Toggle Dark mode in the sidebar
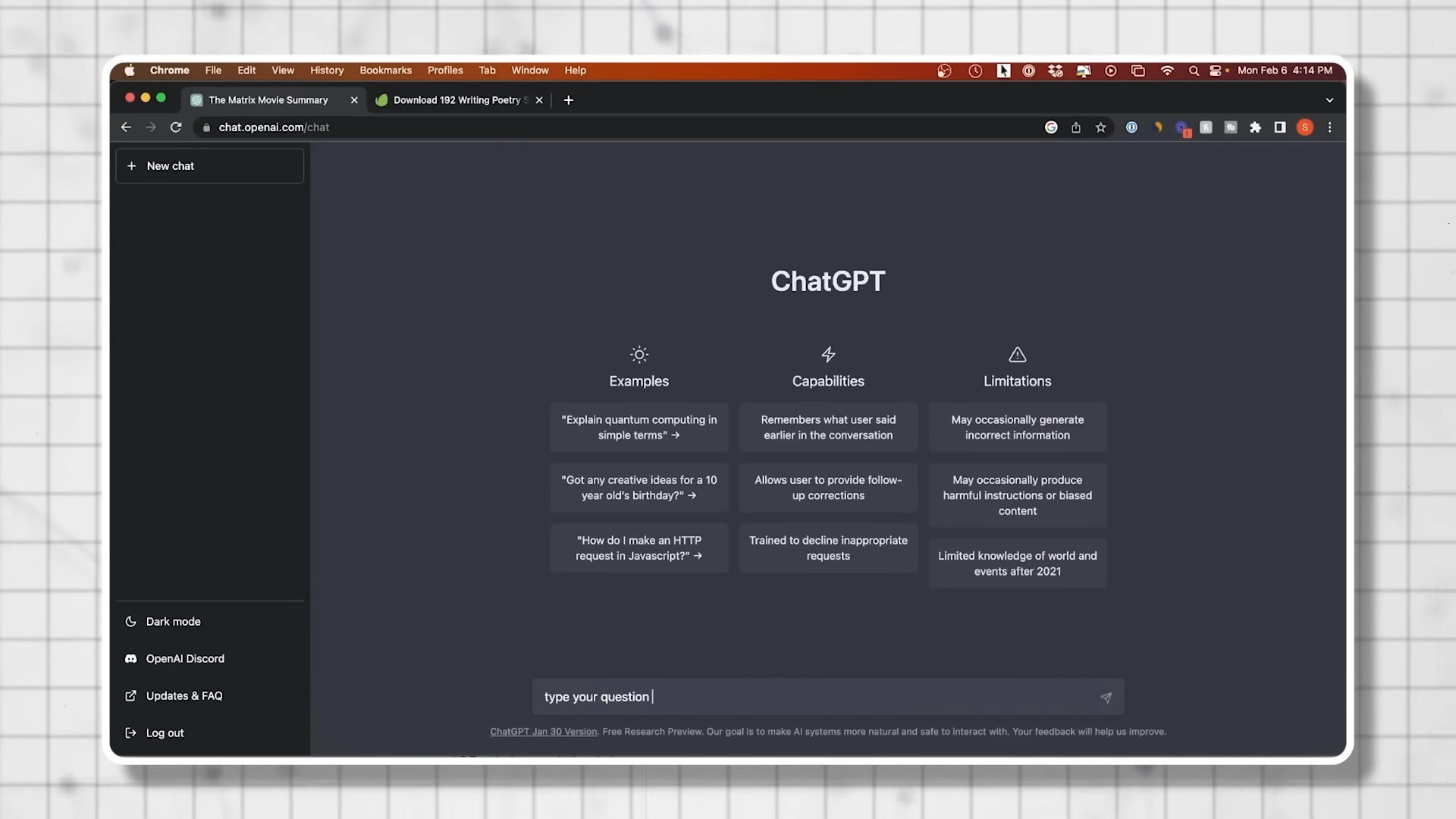 (x=173, y=622)
